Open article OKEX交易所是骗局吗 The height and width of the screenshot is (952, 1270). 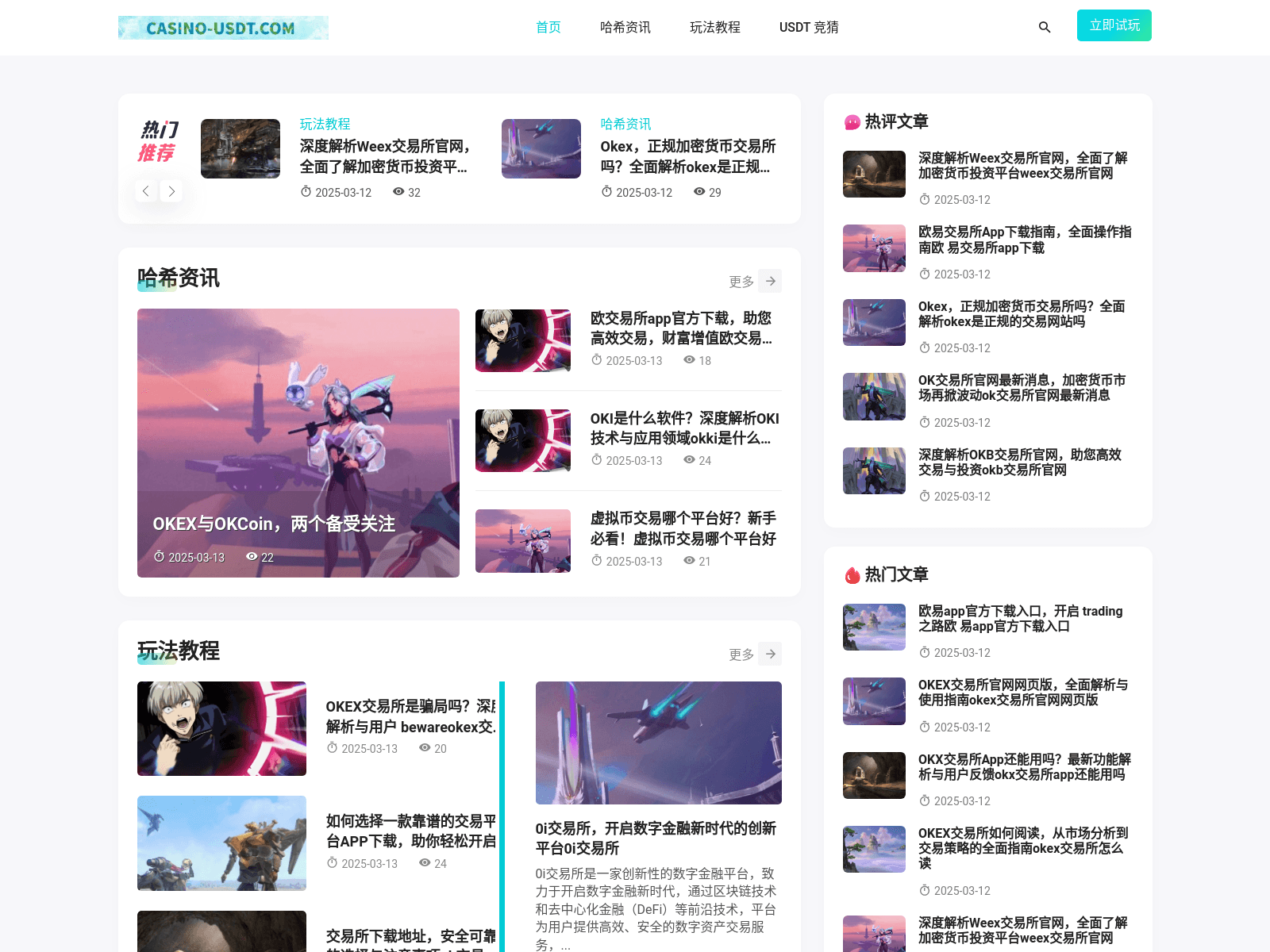(x=410, y=716)
